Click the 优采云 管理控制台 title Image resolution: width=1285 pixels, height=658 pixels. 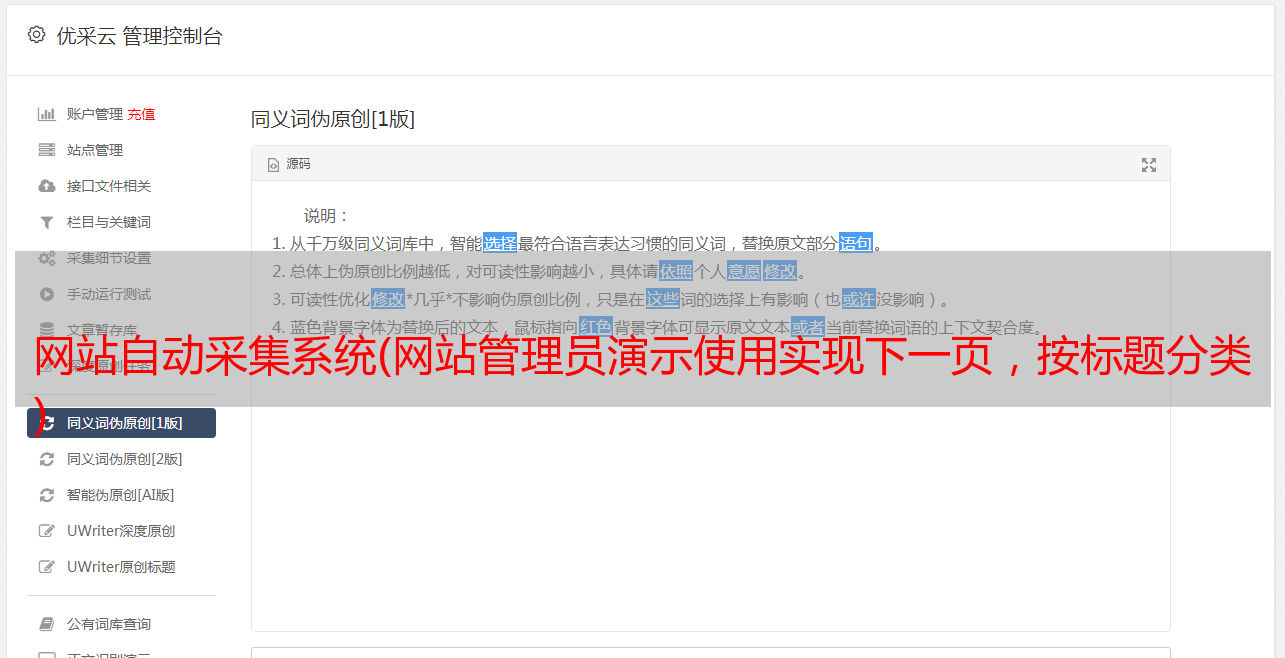pos(139,36)
